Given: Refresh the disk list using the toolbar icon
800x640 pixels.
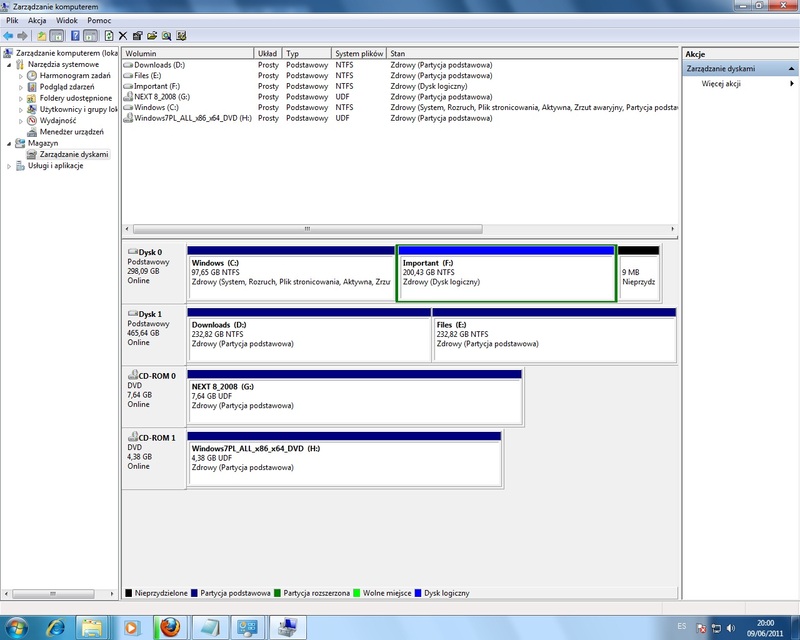Looking at the screenshot, I should click(109, 36).
